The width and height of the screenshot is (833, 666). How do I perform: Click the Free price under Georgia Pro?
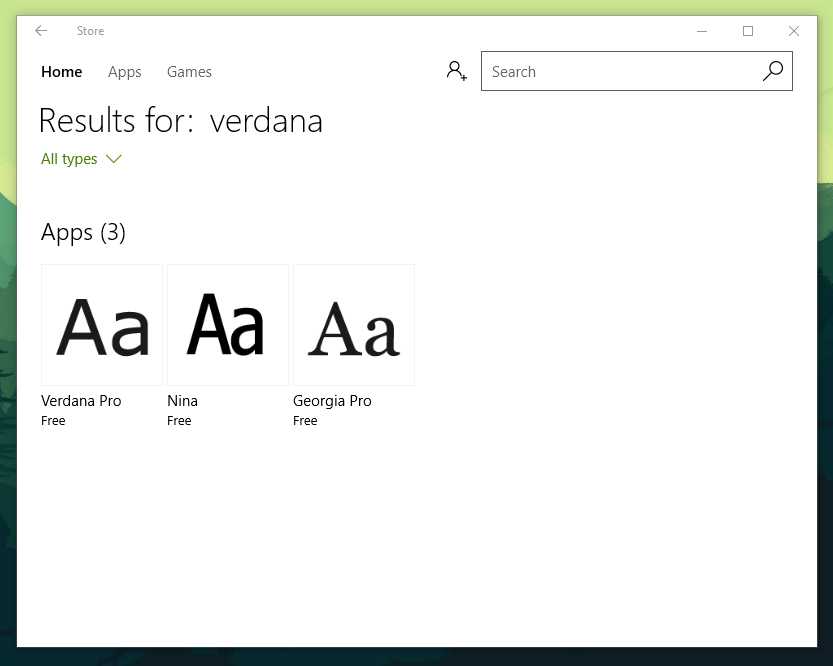[305, 421]
